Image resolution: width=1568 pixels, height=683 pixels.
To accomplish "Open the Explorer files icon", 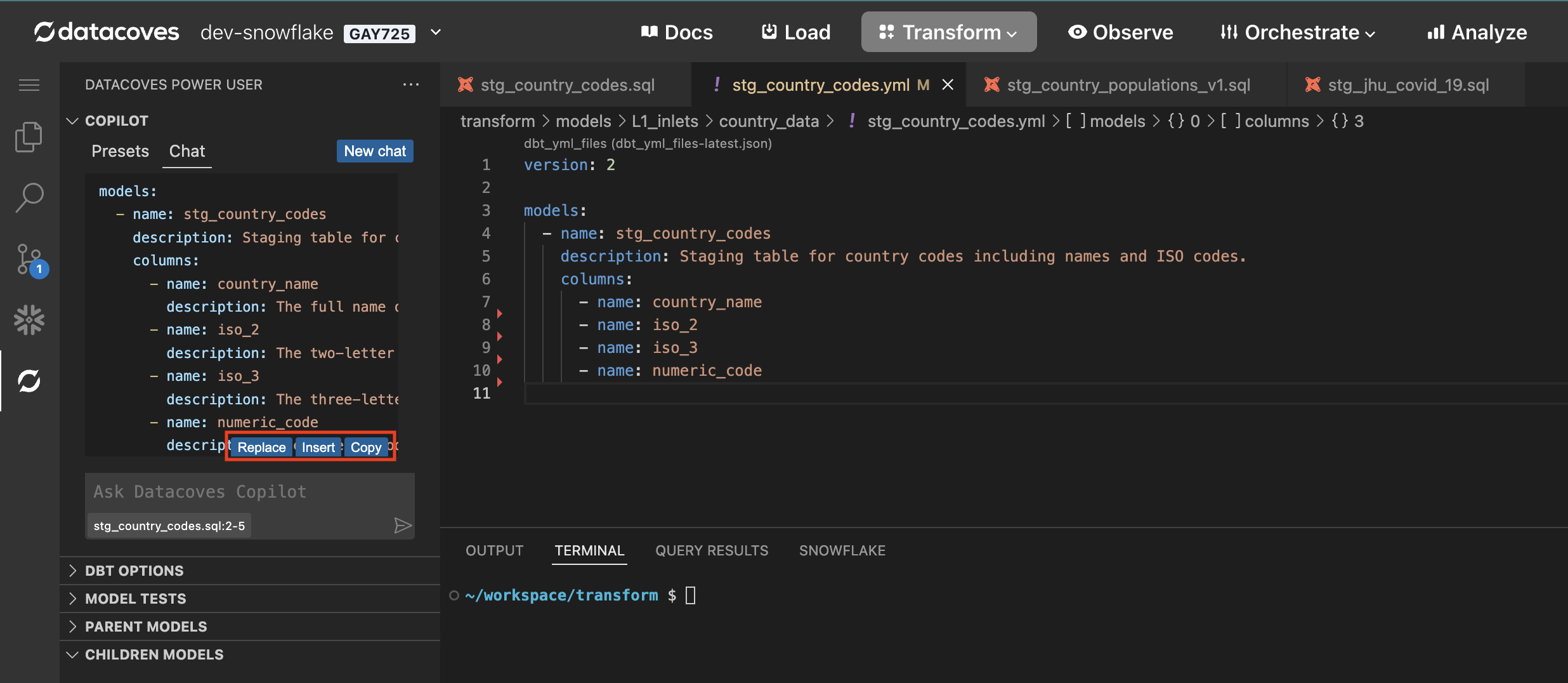I will (x=29, y=137).
